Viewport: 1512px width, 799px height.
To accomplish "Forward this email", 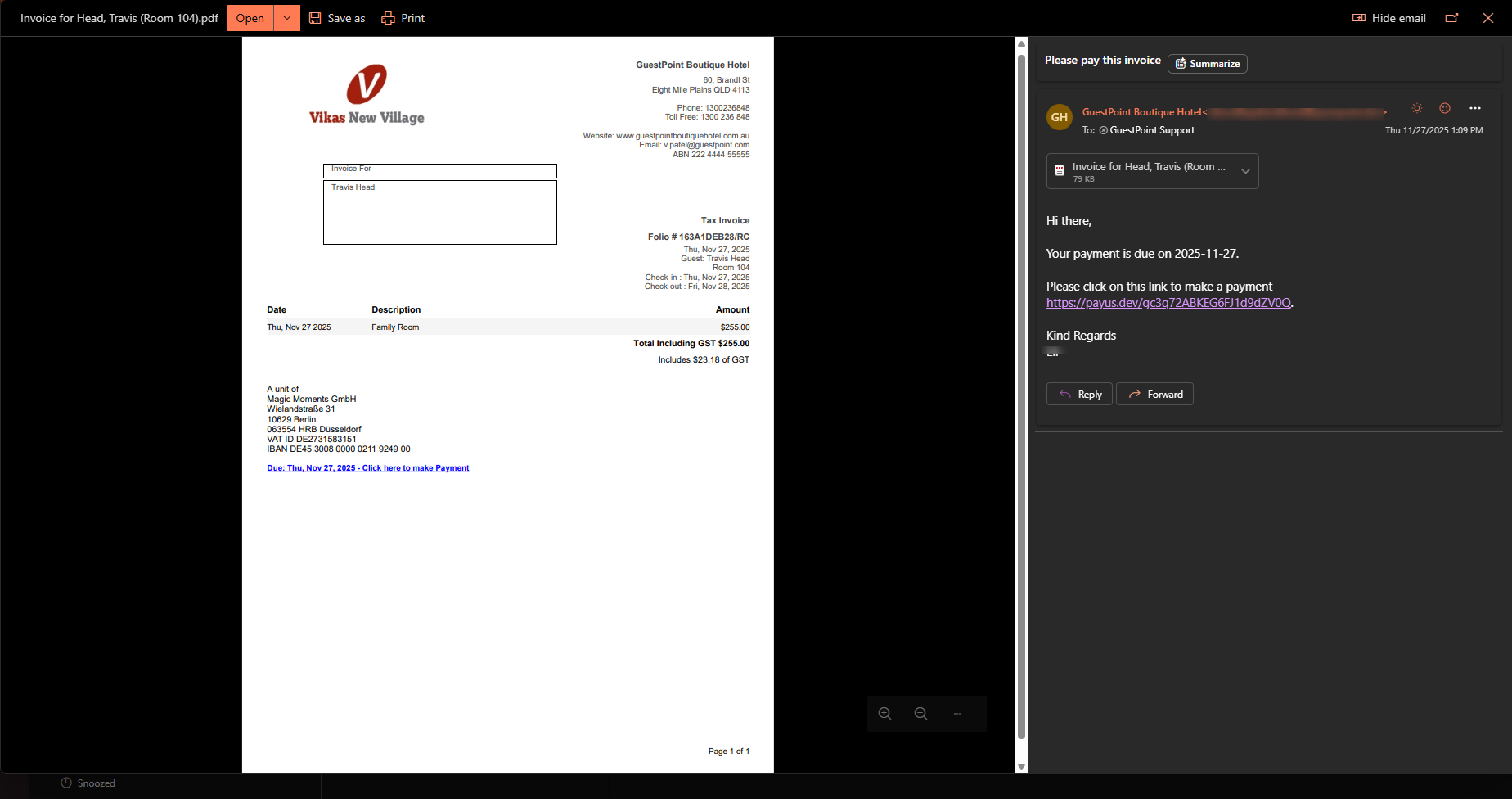I will 1154,395.
